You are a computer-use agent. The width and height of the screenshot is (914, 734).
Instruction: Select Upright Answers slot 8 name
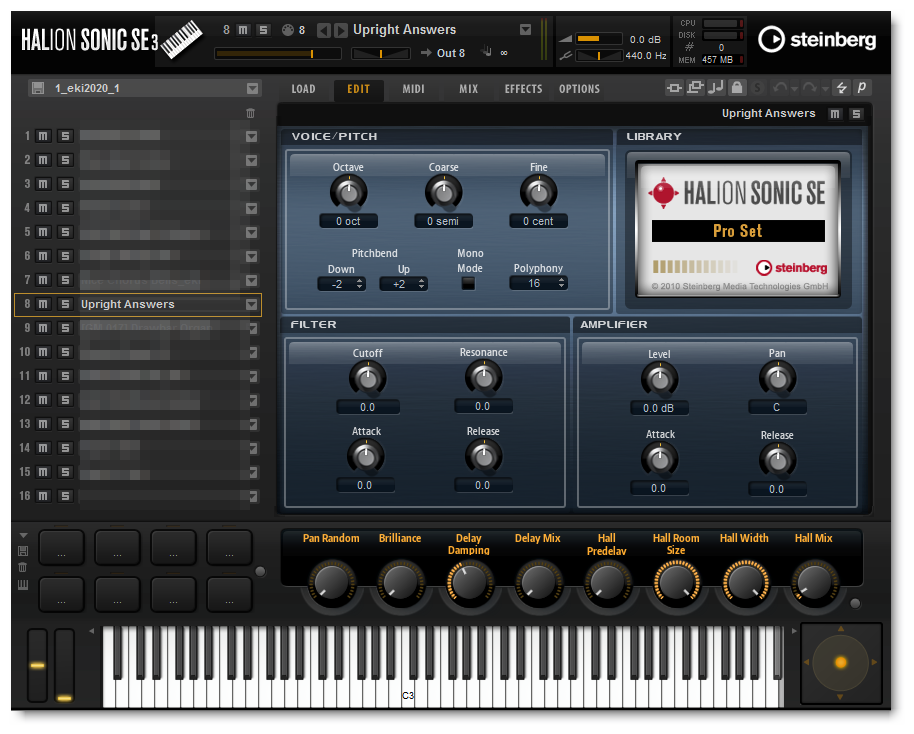[128, 304]
